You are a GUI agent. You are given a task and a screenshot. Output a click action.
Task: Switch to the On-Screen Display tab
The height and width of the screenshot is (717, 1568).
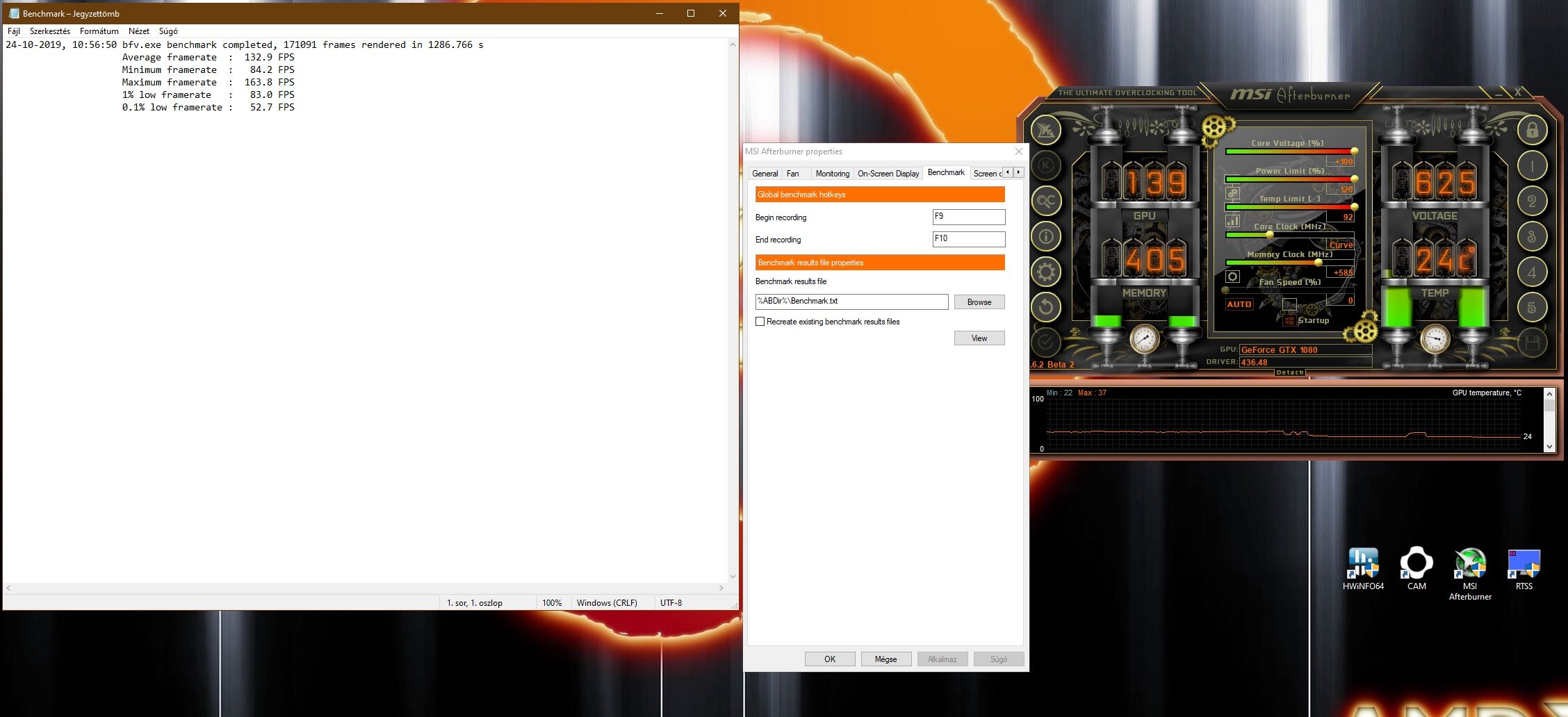click(888, 174)
